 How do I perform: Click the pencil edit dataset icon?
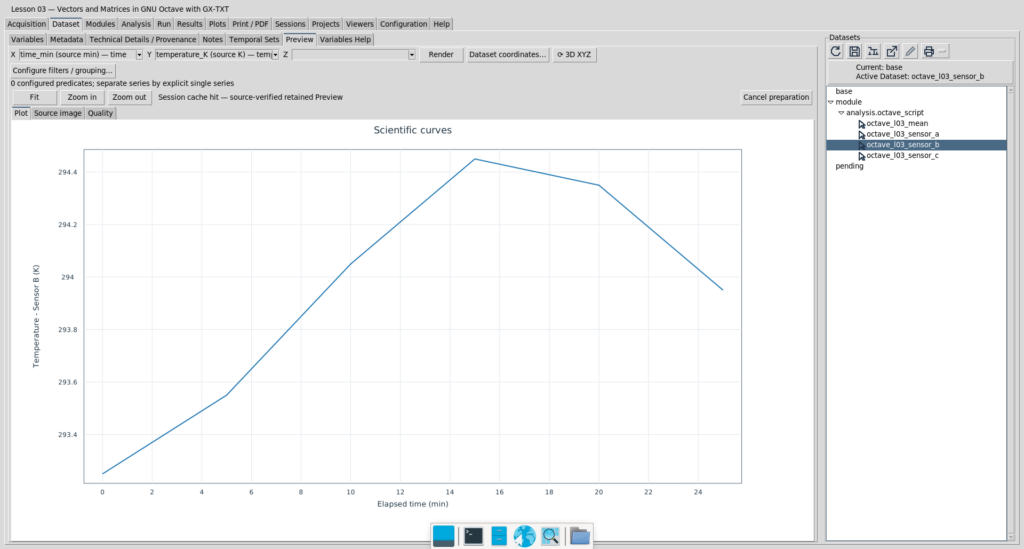(x=910, y=52)
